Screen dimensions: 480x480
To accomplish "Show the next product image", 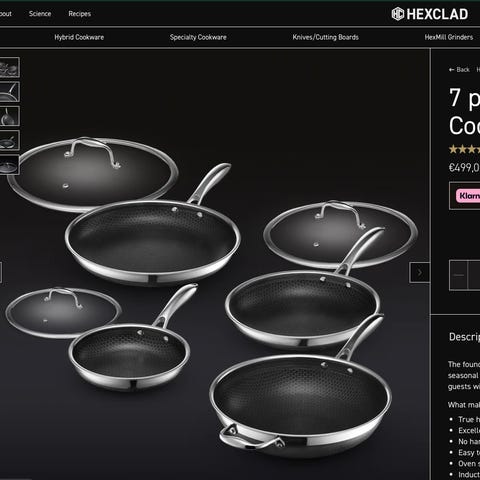I will [x=419, y=273].
